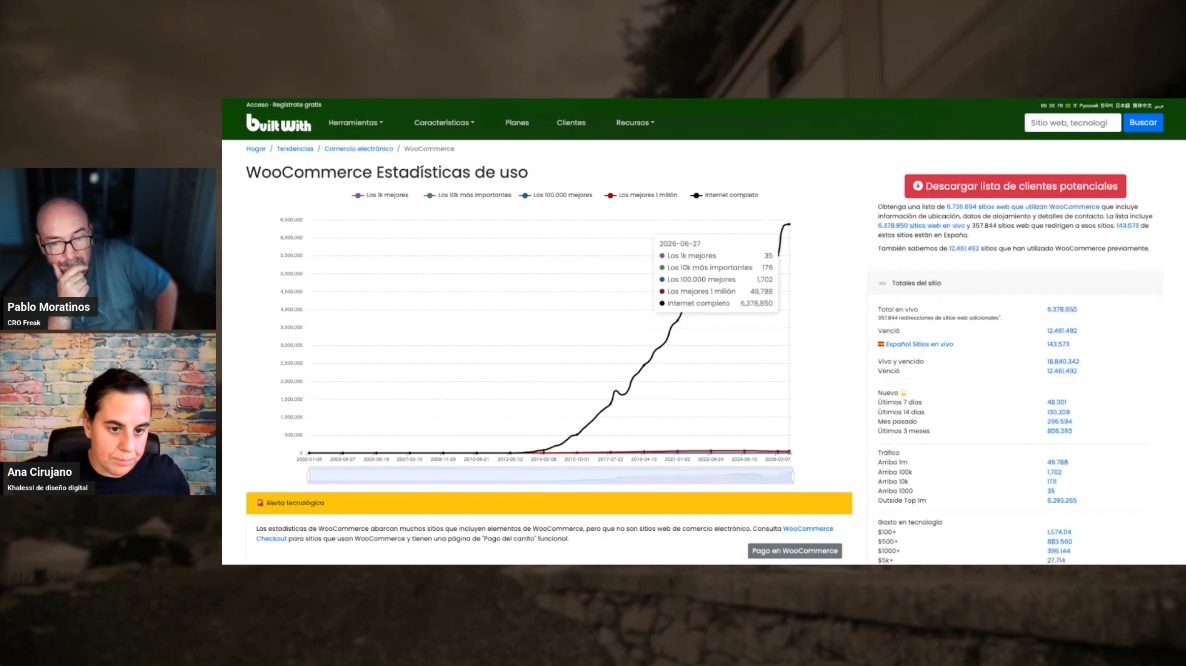
Task: Click the download icon on the red button
Action: 917,186
